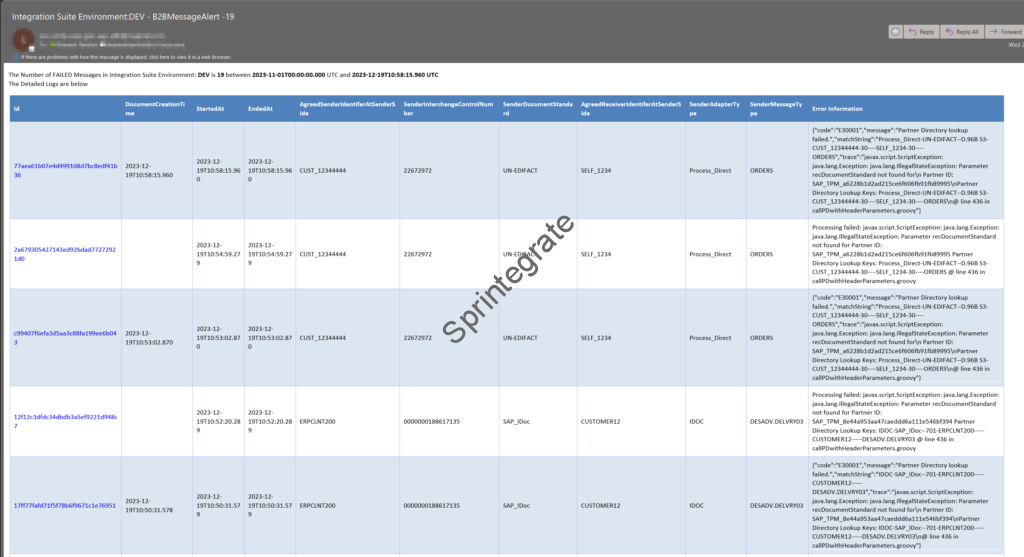Click the EndedAt column header

click(260, 108)
